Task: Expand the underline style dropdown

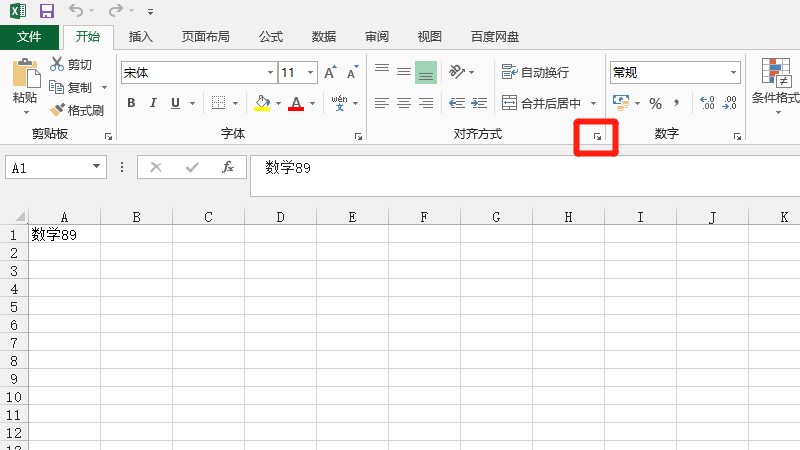Action: [192, 104]
